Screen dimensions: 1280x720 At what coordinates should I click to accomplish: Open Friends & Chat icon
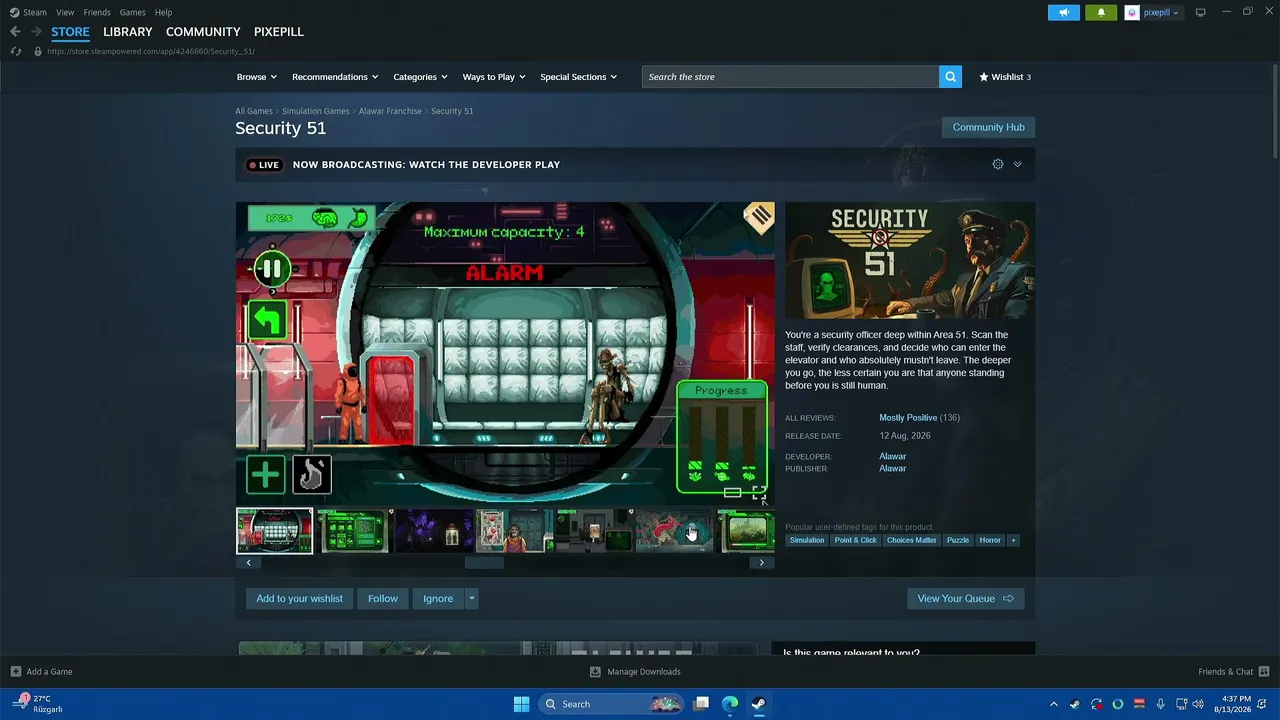[x=1264, y=672]
